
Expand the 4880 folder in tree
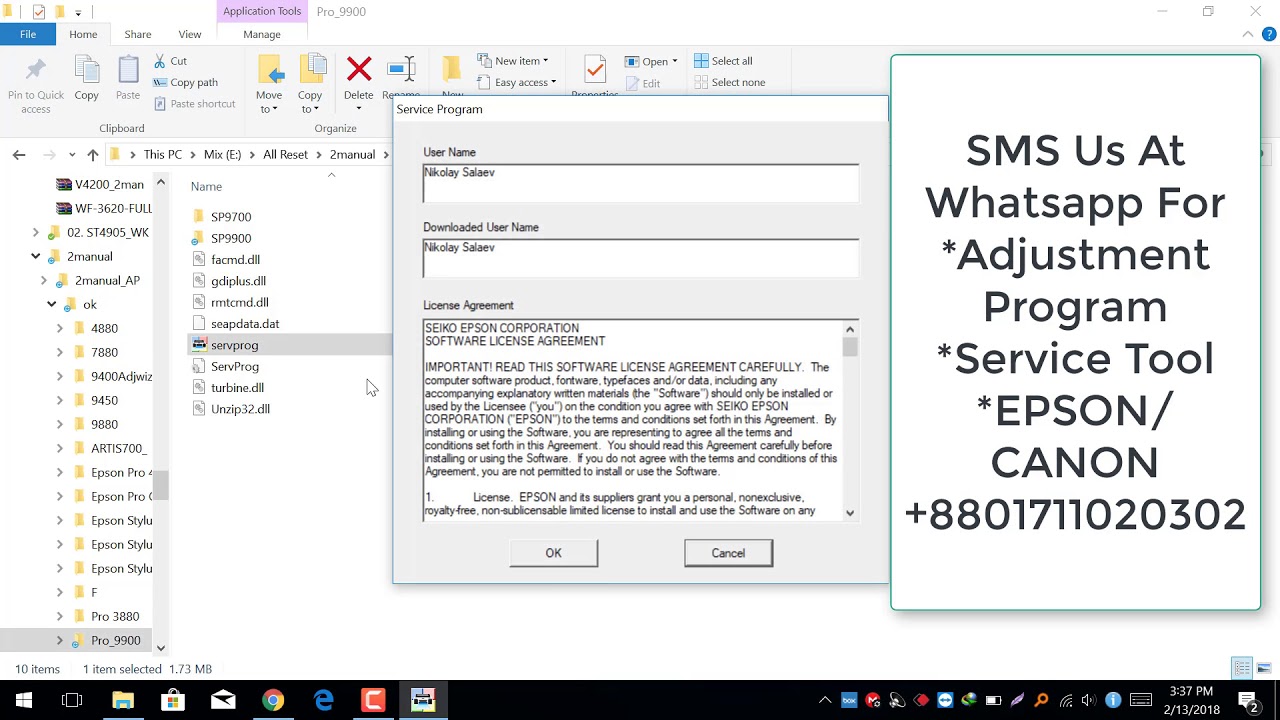point(59,328)
